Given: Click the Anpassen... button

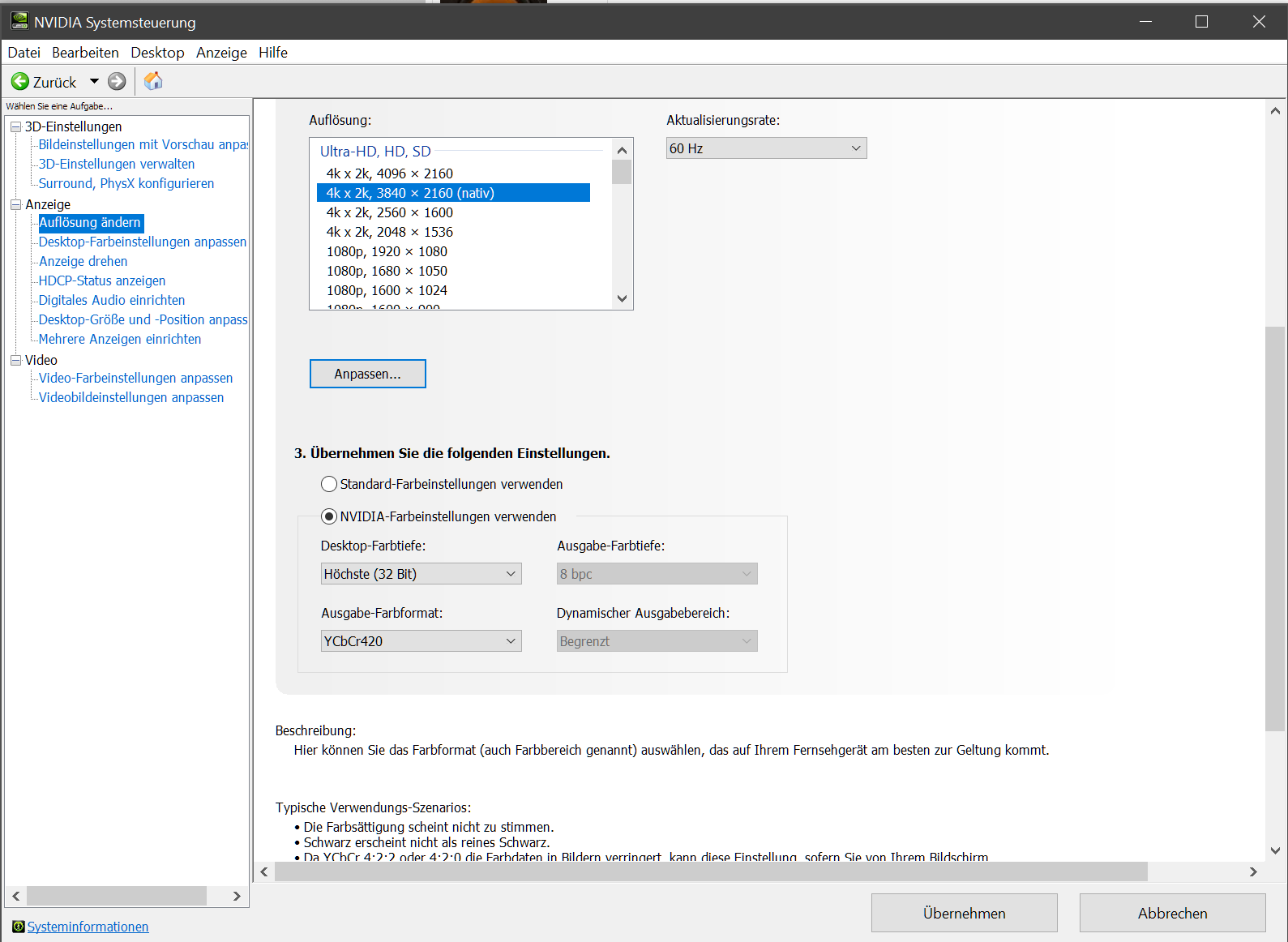Looking at the screenshot, I should click(x=367, y=374).
